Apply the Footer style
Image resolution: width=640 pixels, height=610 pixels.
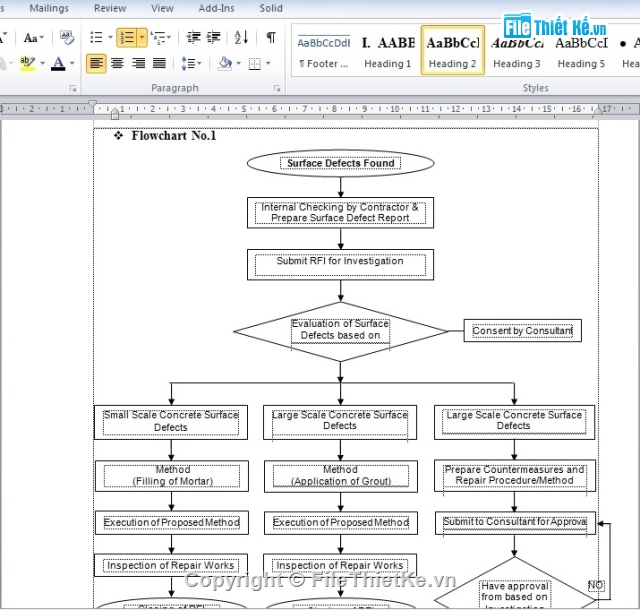[x=323, y=51]
